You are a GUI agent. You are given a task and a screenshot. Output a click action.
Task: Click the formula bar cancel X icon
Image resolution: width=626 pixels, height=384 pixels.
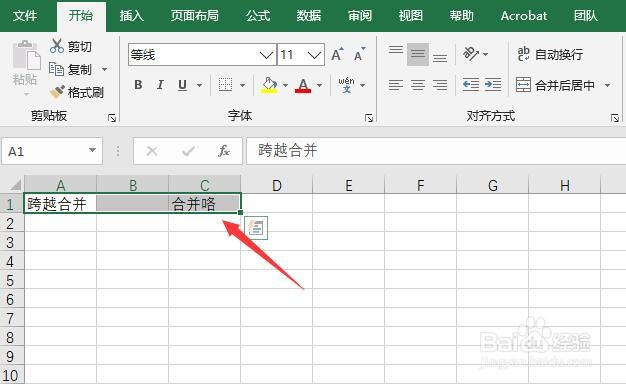pos(152,151)
